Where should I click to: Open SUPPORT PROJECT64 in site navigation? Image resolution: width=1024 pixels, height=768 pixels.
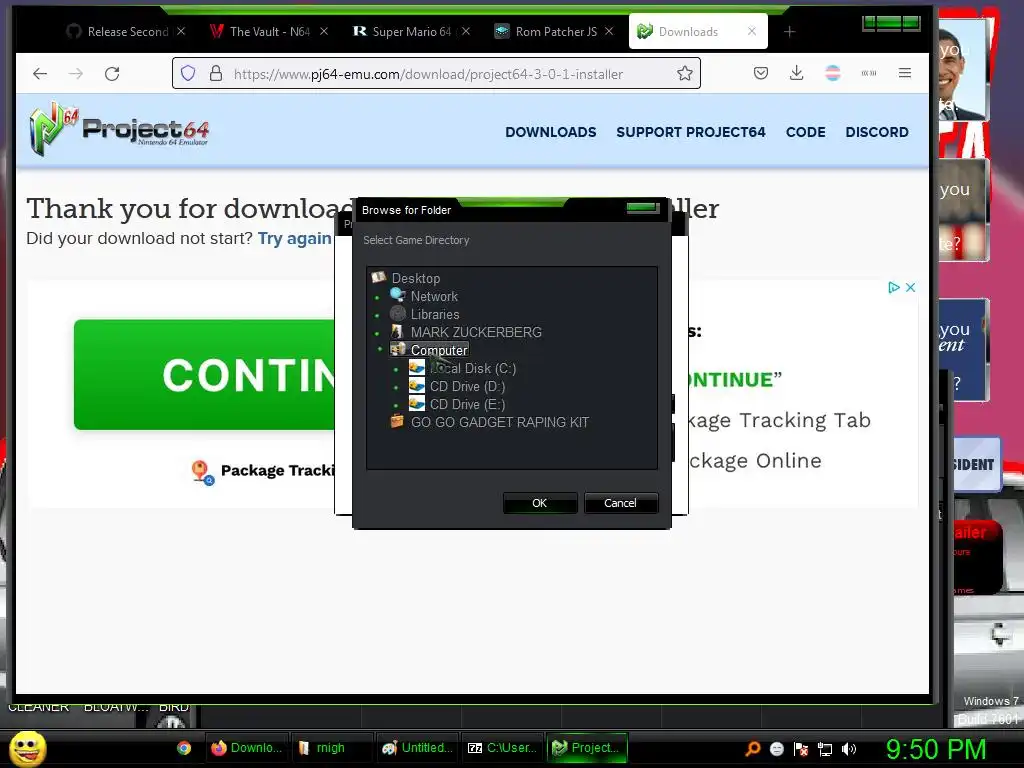pyautogui.click(x=690, y=132)
